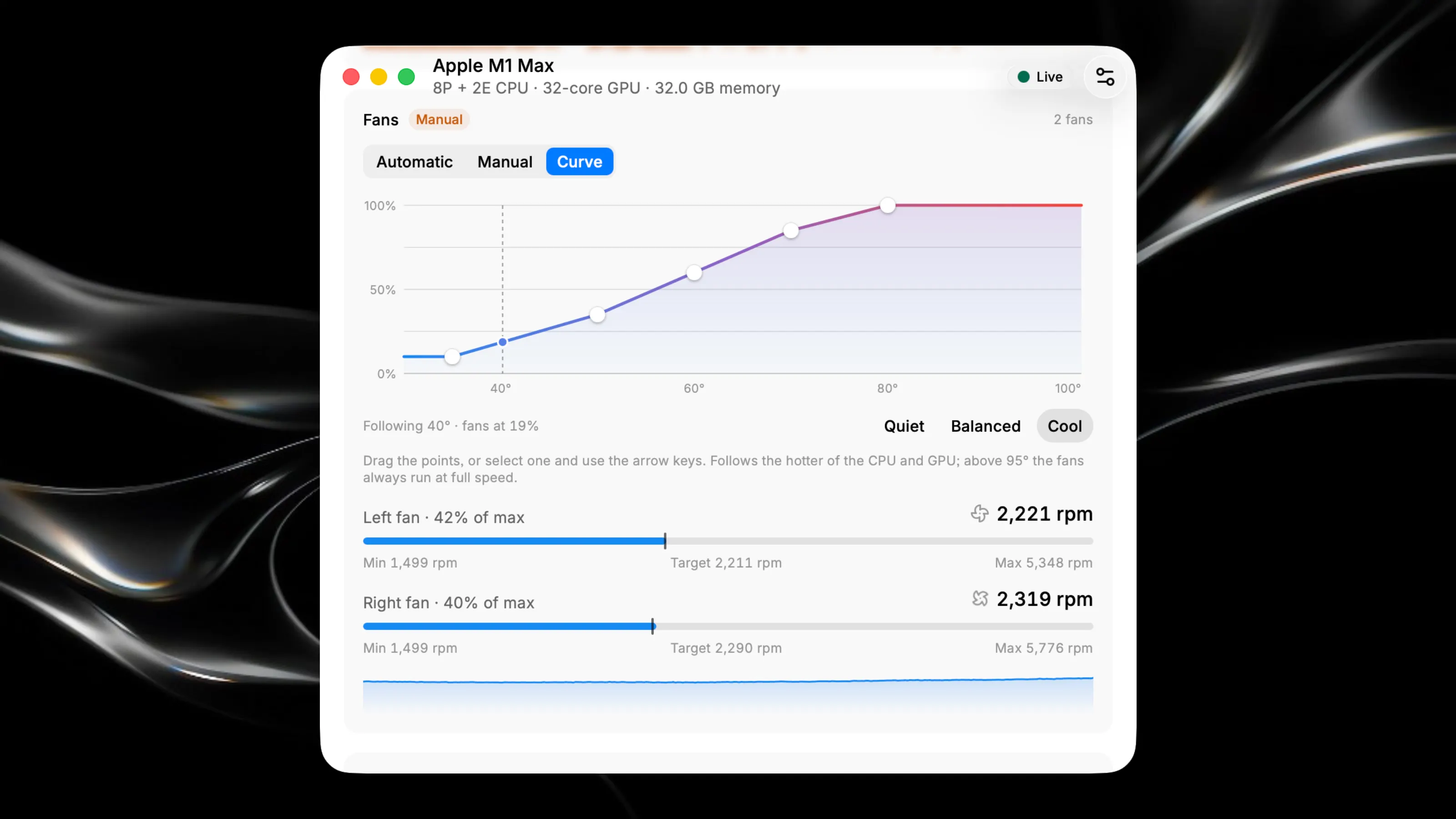The height and width of the screenshot is (819, 1456).
Task: Select the curve point at 60°
Action: 694,273
